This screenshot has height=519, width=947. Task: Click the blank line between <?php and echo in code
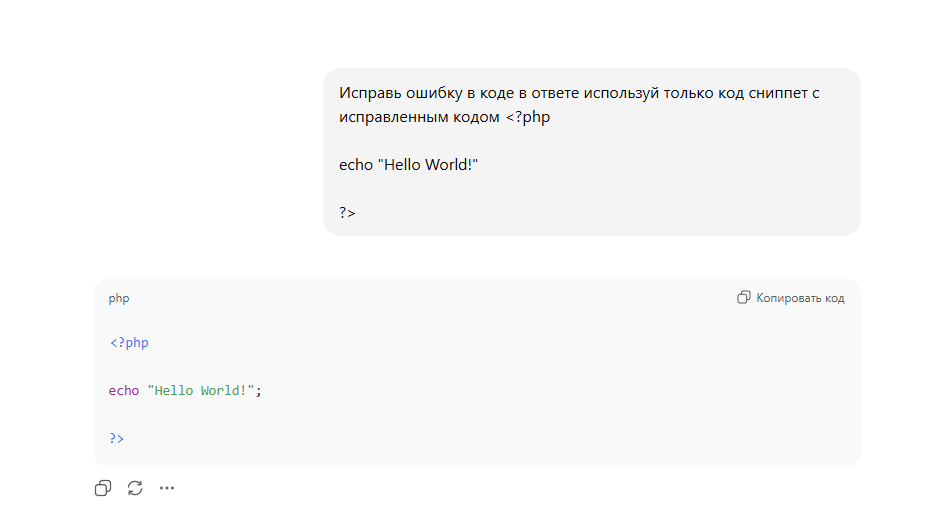(x=300, y=367)
